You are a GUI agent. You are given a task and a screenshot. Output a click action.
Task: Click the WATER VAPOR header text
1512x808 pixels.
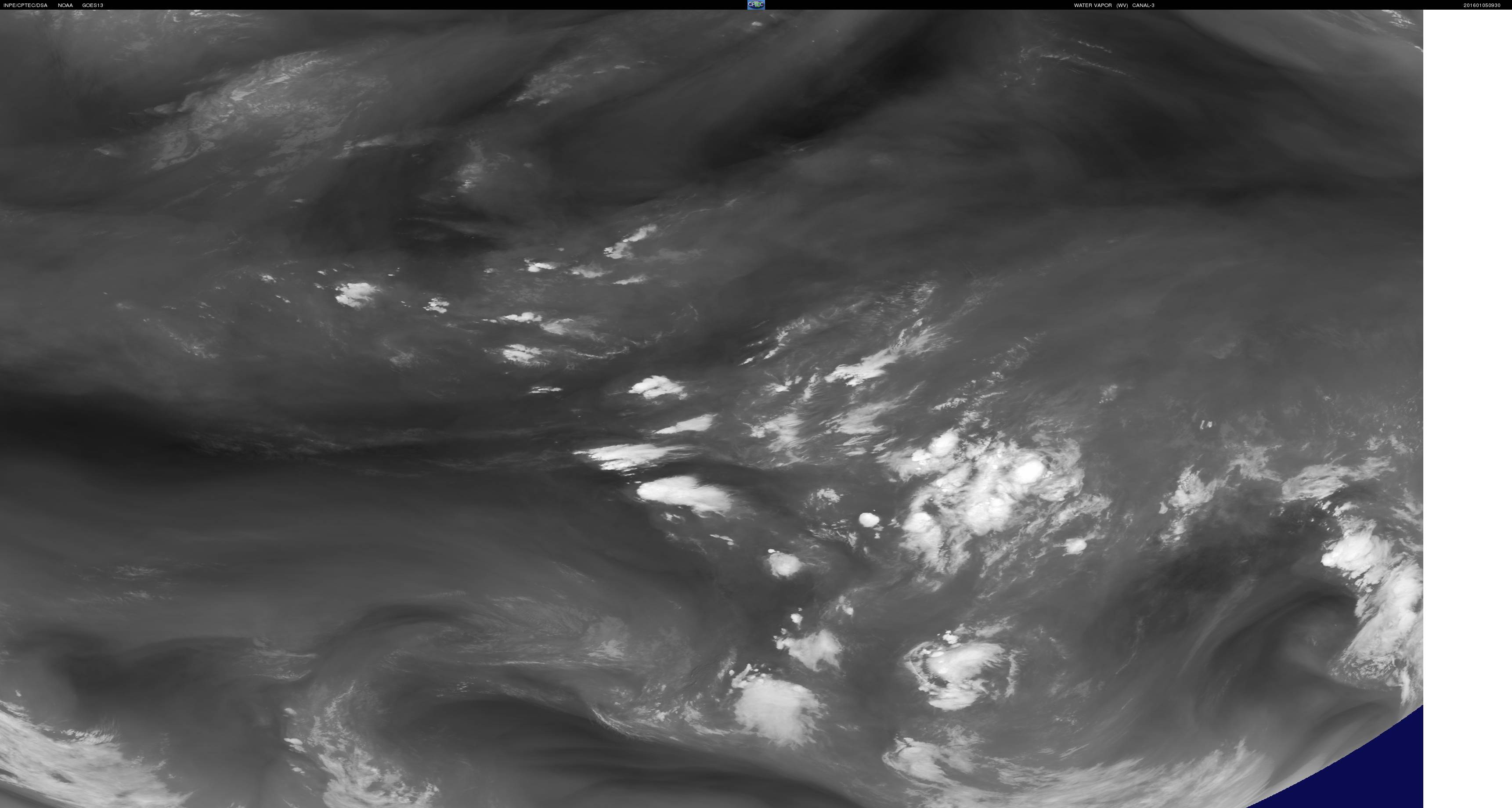point(1093,5)
